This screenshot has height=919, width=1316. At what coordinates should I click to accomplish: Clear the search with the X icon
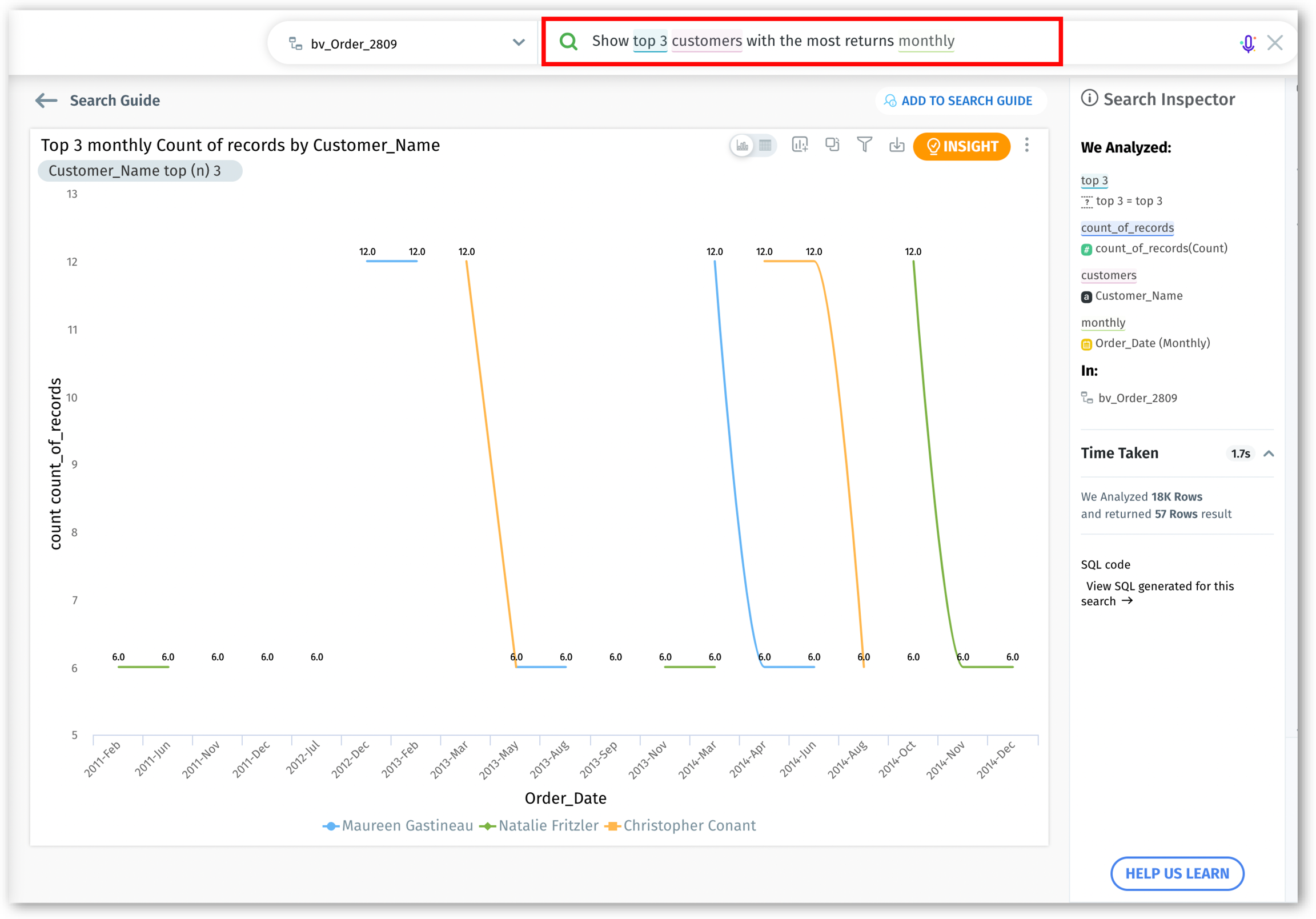pos(1275,43)
